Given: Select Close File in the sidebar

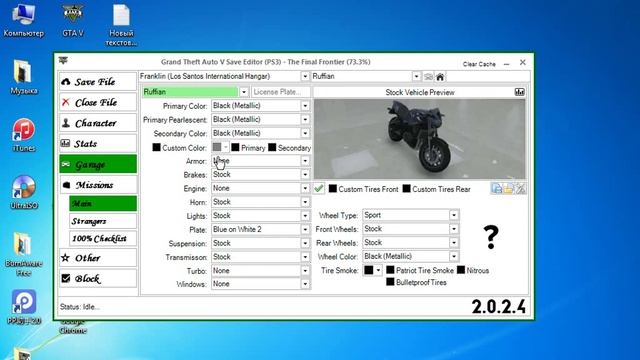Looking at the screenshot, I should coord(98,102).
